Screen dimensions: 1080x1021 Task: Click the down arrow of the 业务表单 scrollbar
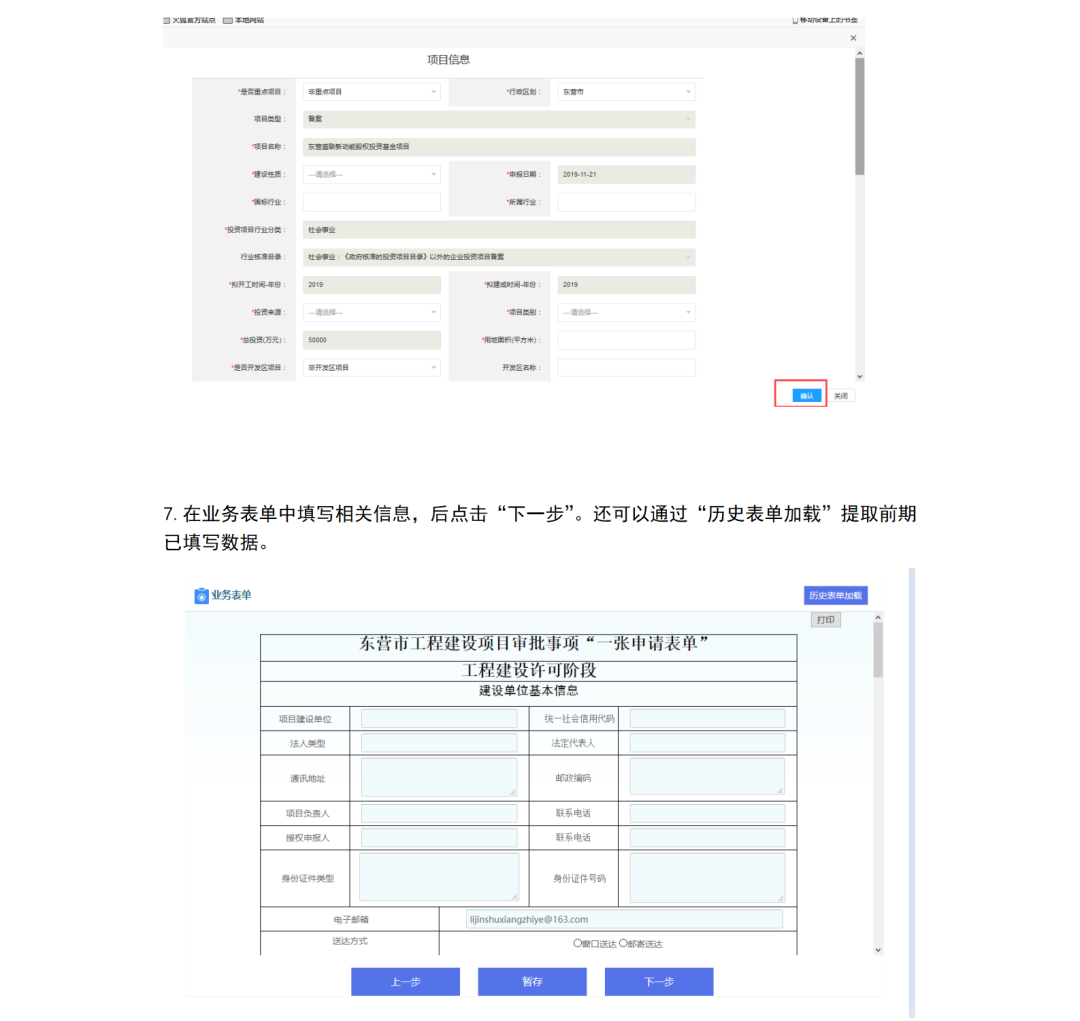(878, 950)
